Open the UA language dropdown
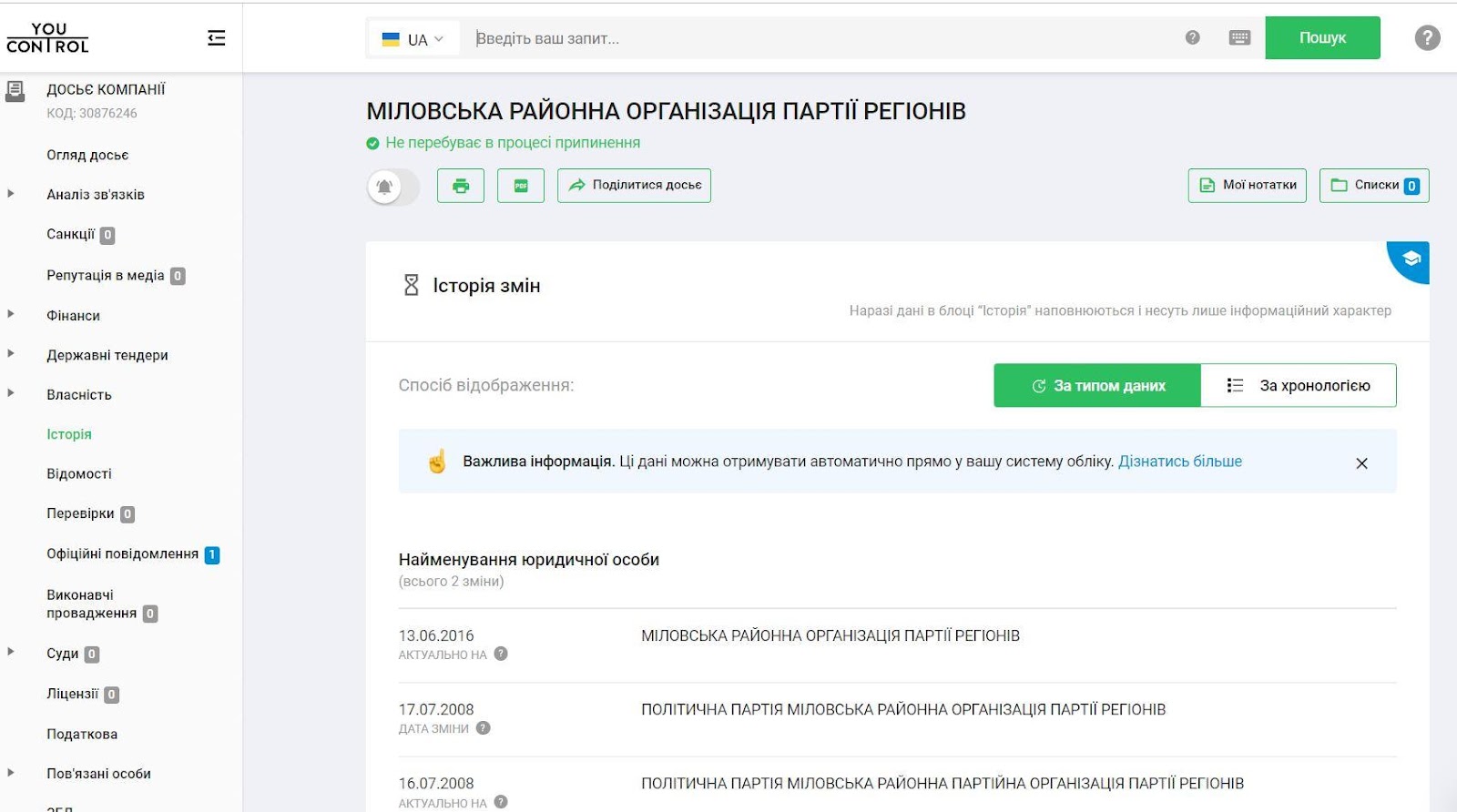1457x812 pixels. tap(413, 39)
